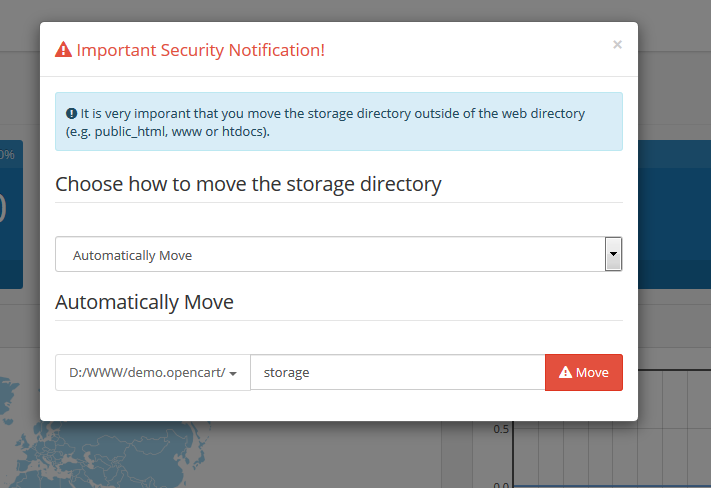Open the Automatically Move select box

tap(338, 254)
